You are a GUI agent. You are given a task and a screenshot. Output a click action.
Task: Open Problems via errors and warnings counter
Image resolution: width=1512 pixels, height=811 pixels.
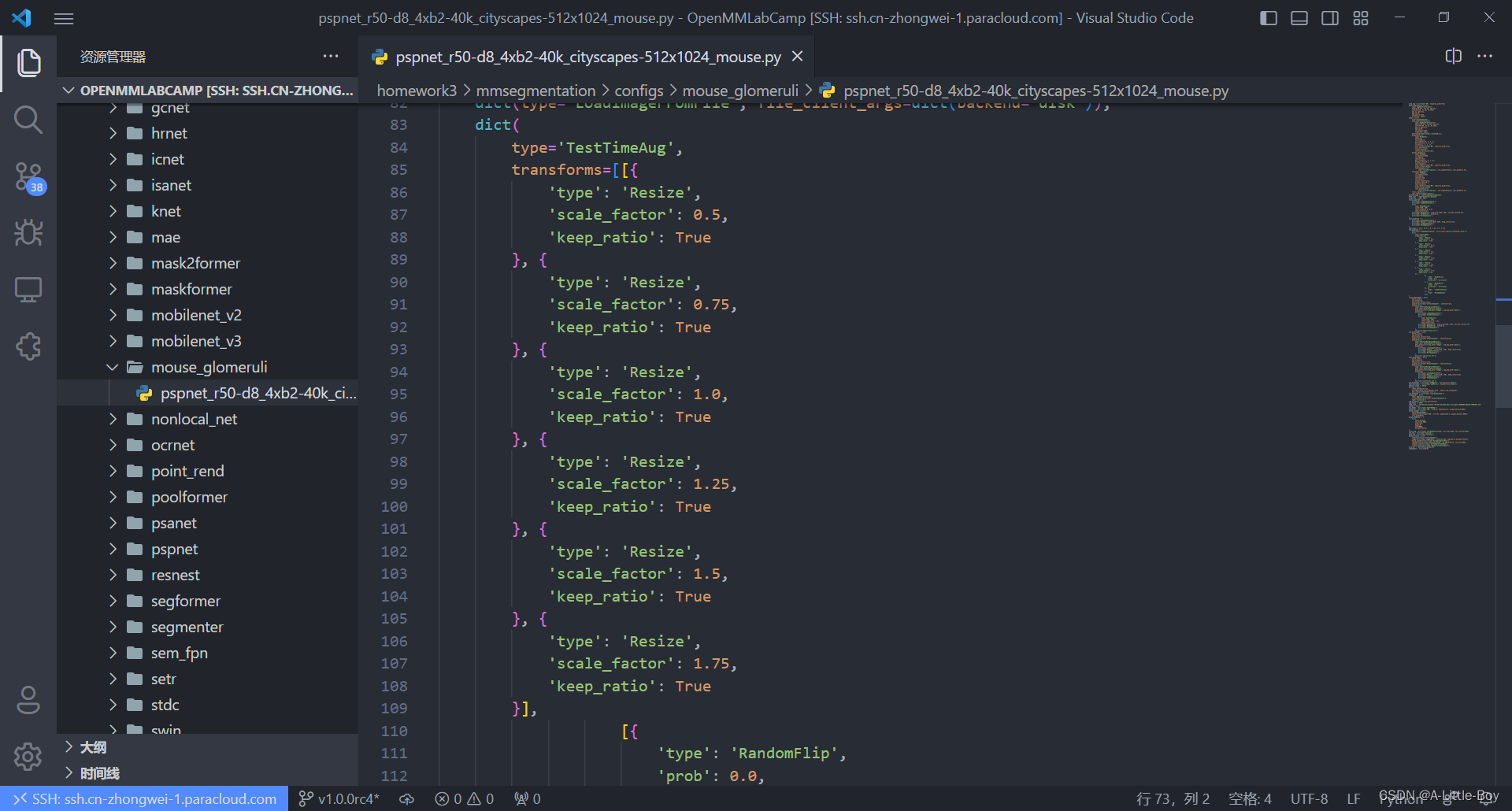(x=464, y=798)
